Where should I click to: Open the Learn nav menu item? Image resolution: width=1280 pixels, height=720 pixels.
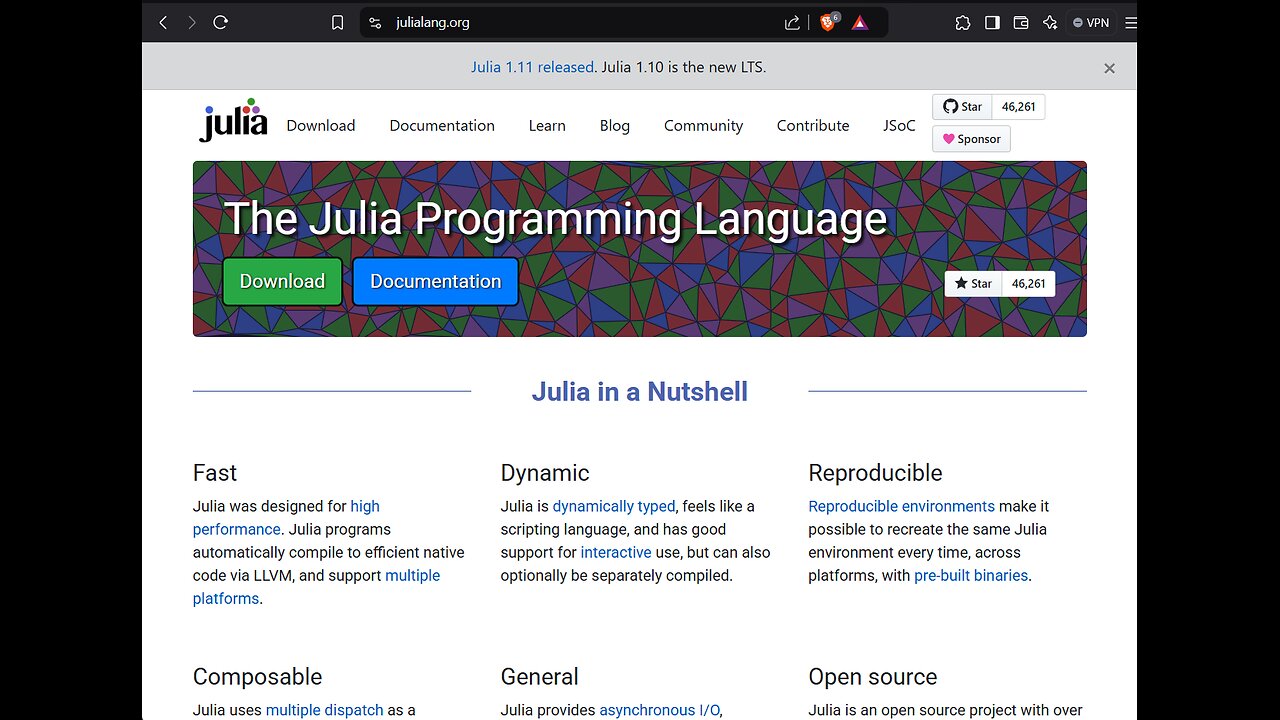(x=547, y=125)
